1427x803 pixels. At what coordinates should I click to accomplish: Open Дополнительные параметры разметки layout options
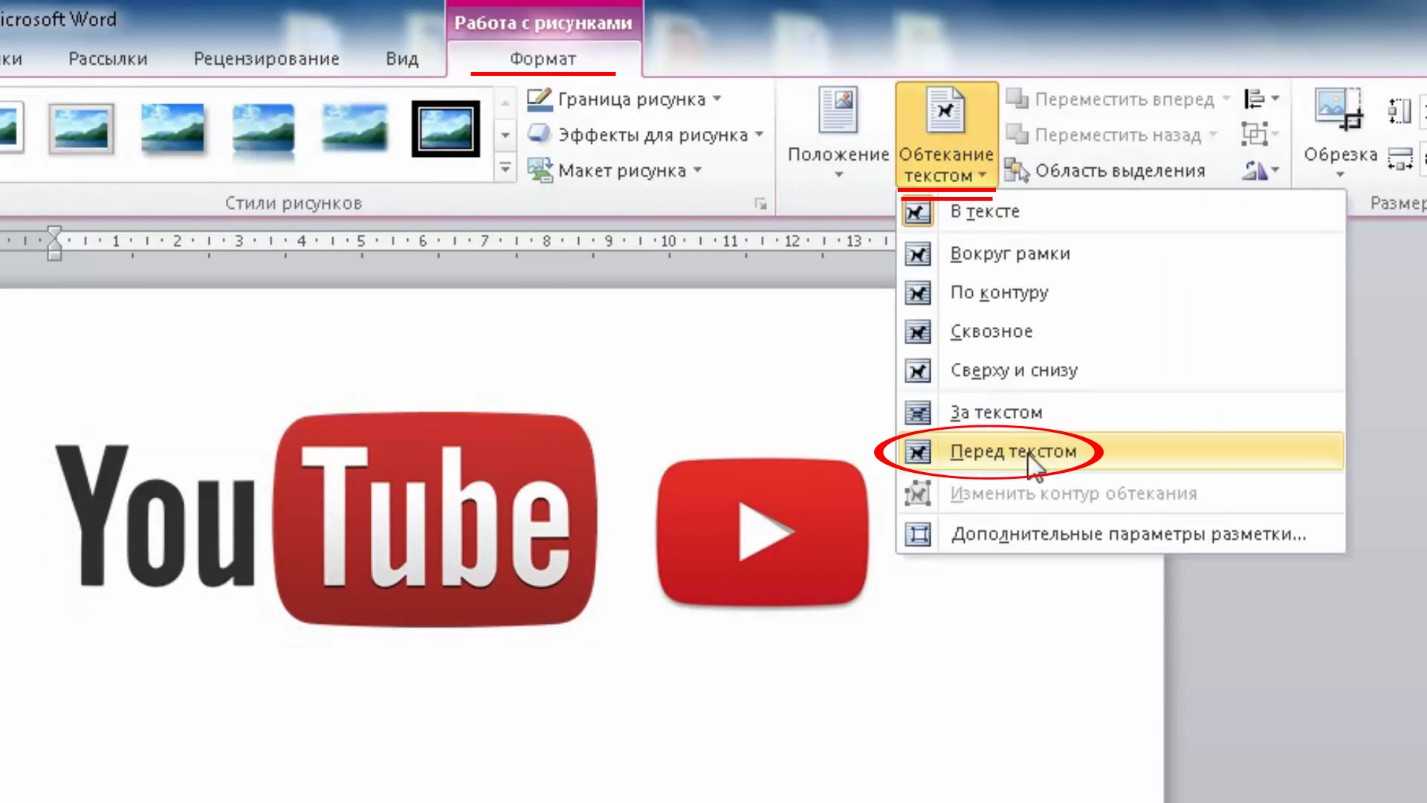tap(1120, 534)
